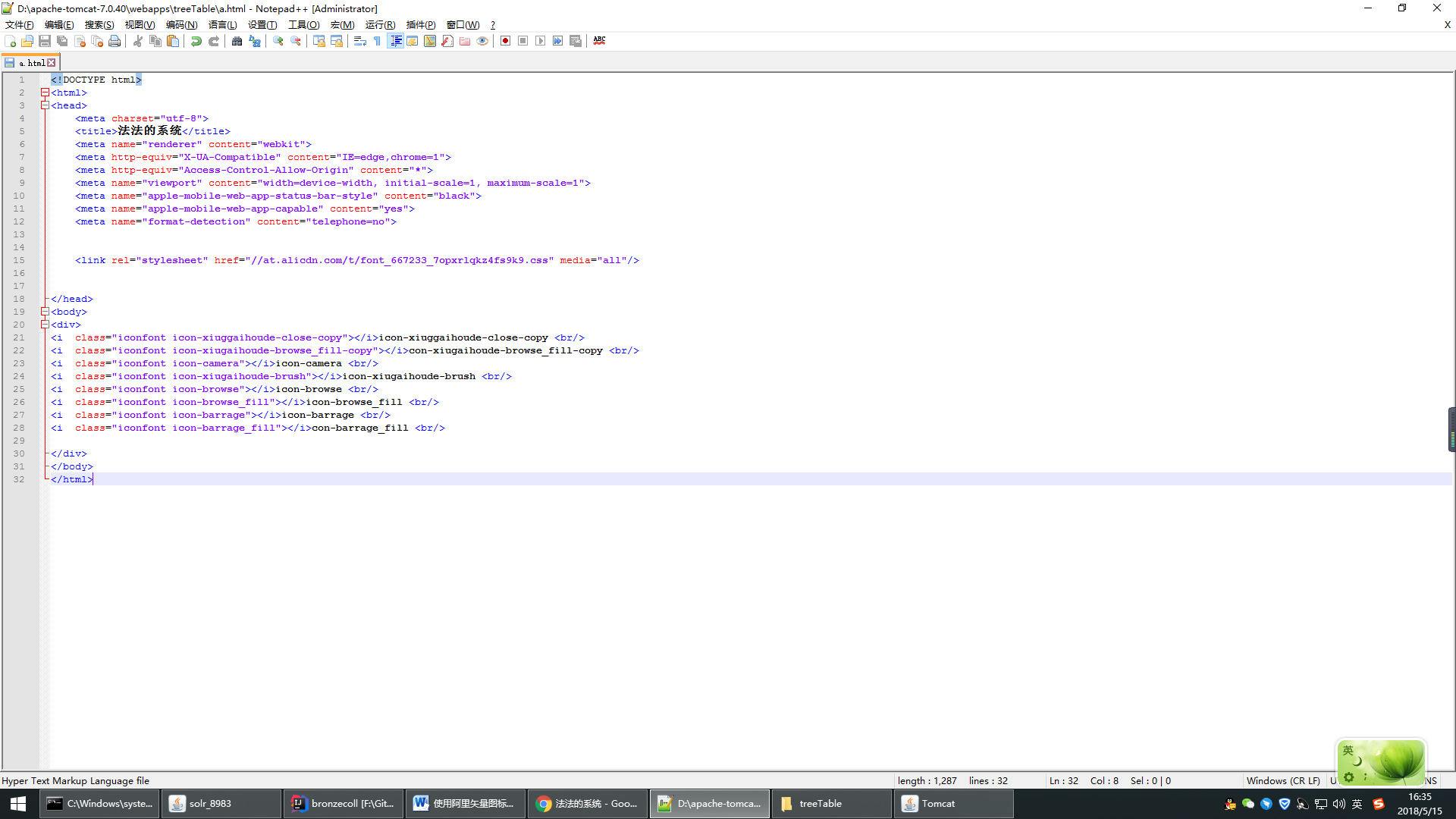Viewport: 1456px width, 819px height.
Task: Show the Document Map panel
Action: pyautogui.click(x=430, y=41)
